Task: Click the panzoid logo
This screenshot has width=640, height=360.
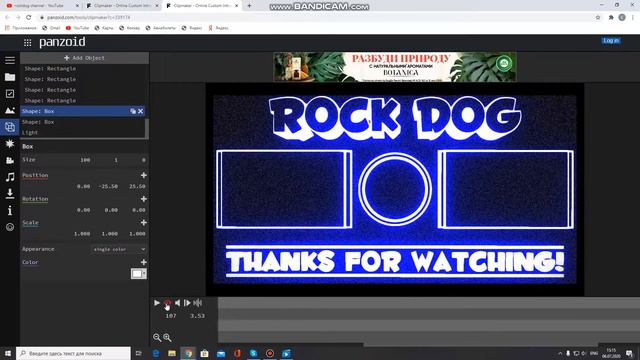Action: pos(62,42)
